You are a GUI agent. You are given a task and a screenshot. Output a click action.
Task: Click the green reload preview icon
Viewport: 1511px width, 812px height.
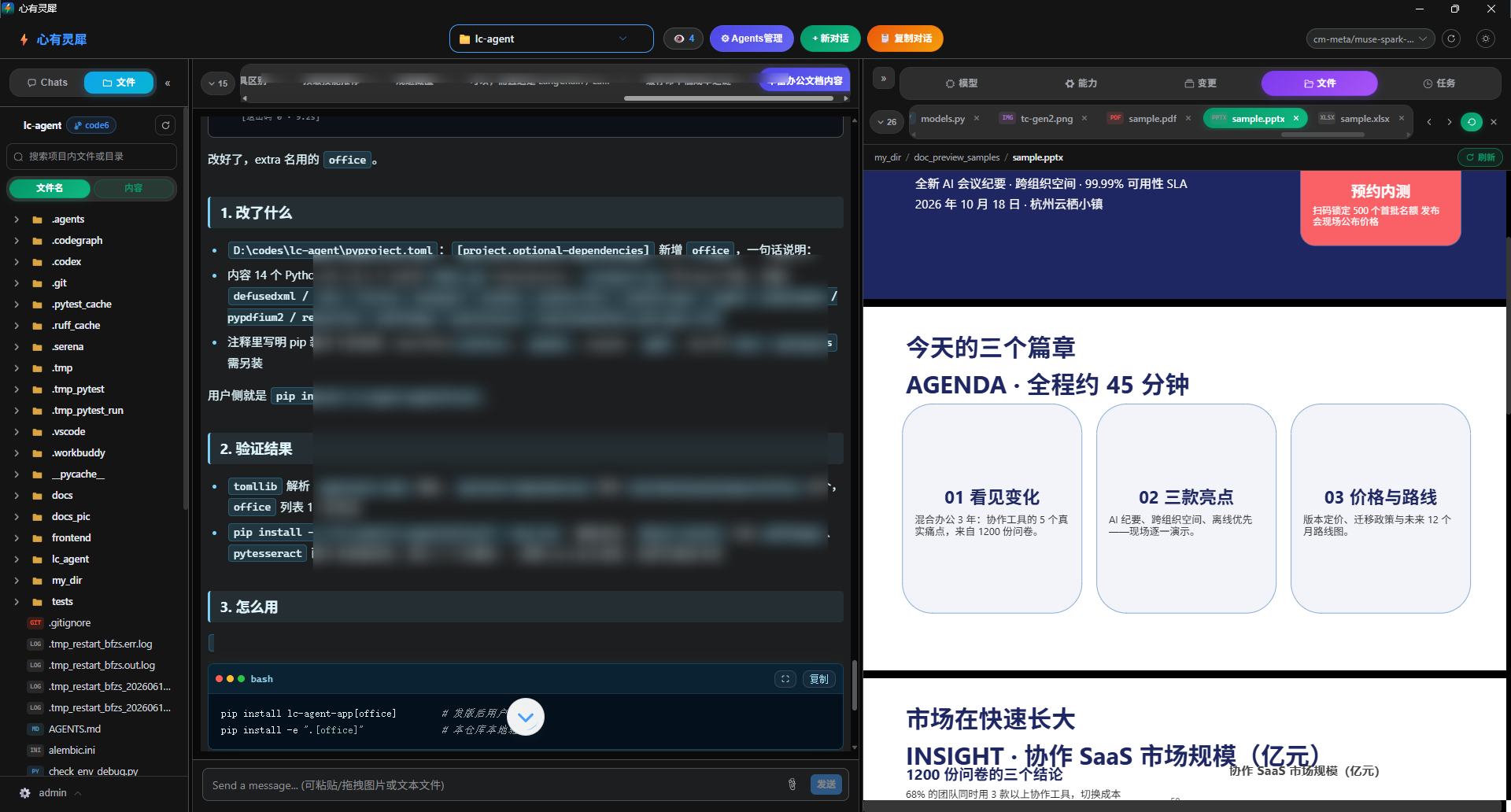[x=1472, y=122]
